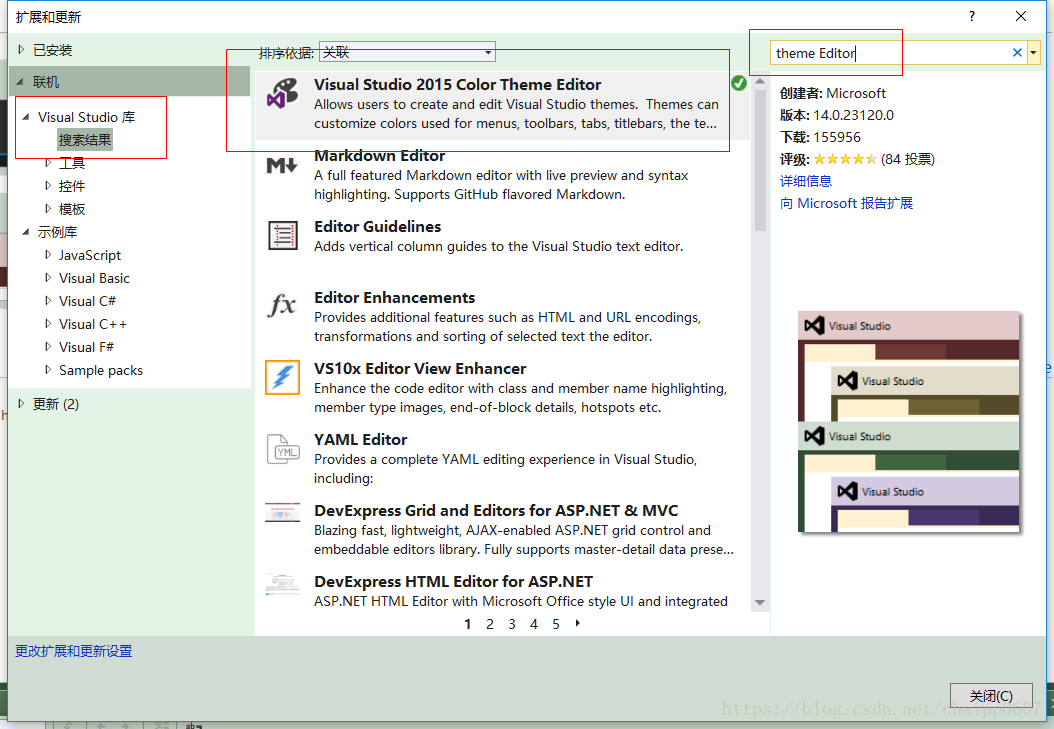This screenshot has height=729, width=1054.
Task: Go to results page 2
Action: (490, 624)
